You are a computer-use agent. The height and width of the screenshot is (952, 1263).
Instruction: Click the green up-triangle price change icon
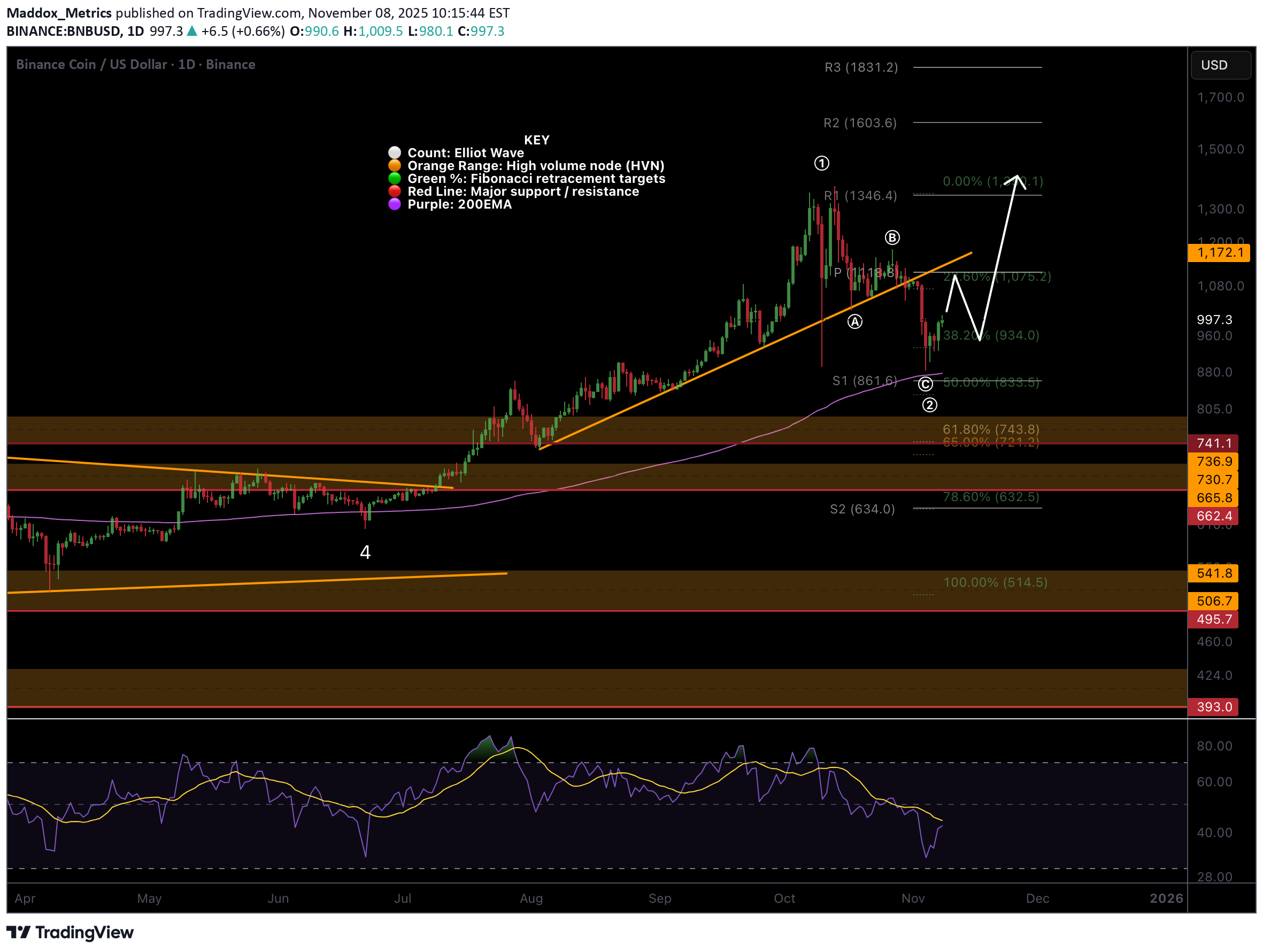pos(192,31)
